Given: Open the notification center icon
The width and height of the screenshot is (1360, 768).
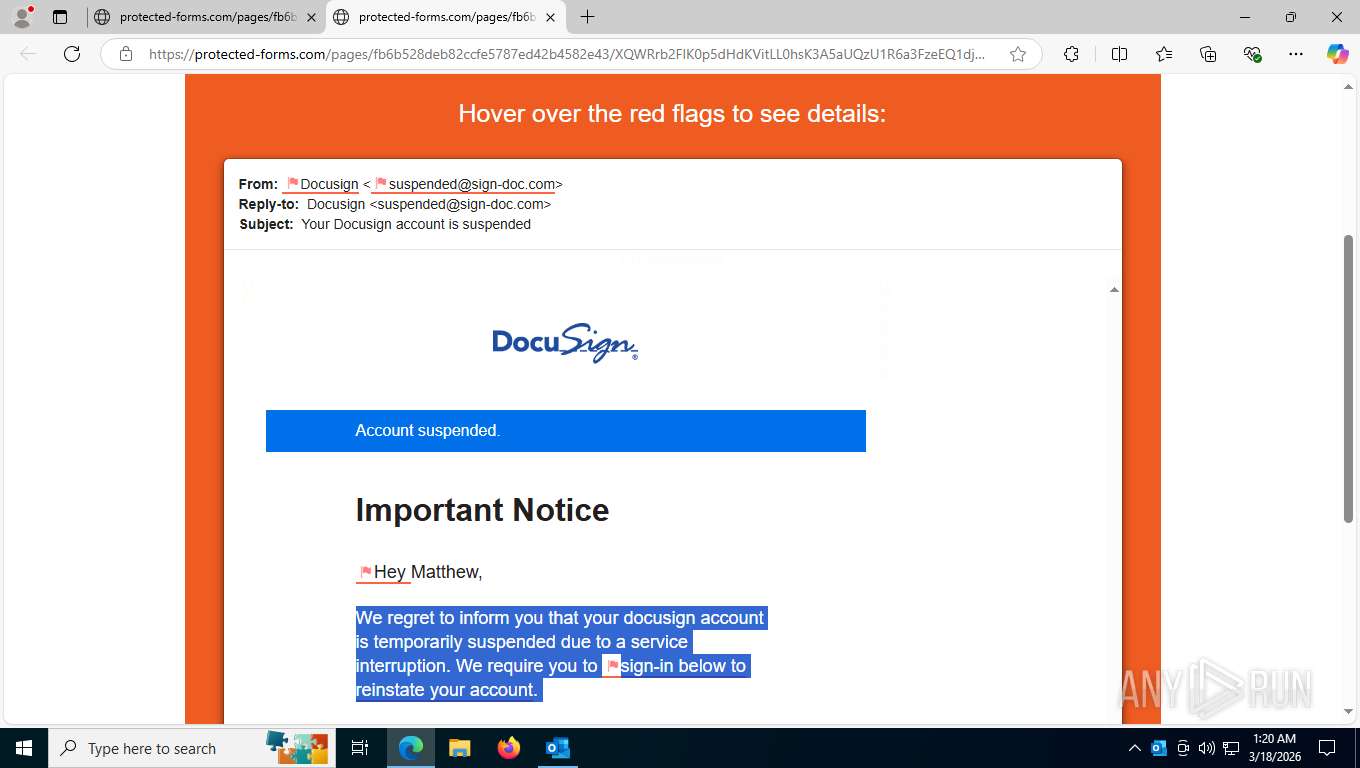Looking at the screenshot, I should coord(1327,748).
